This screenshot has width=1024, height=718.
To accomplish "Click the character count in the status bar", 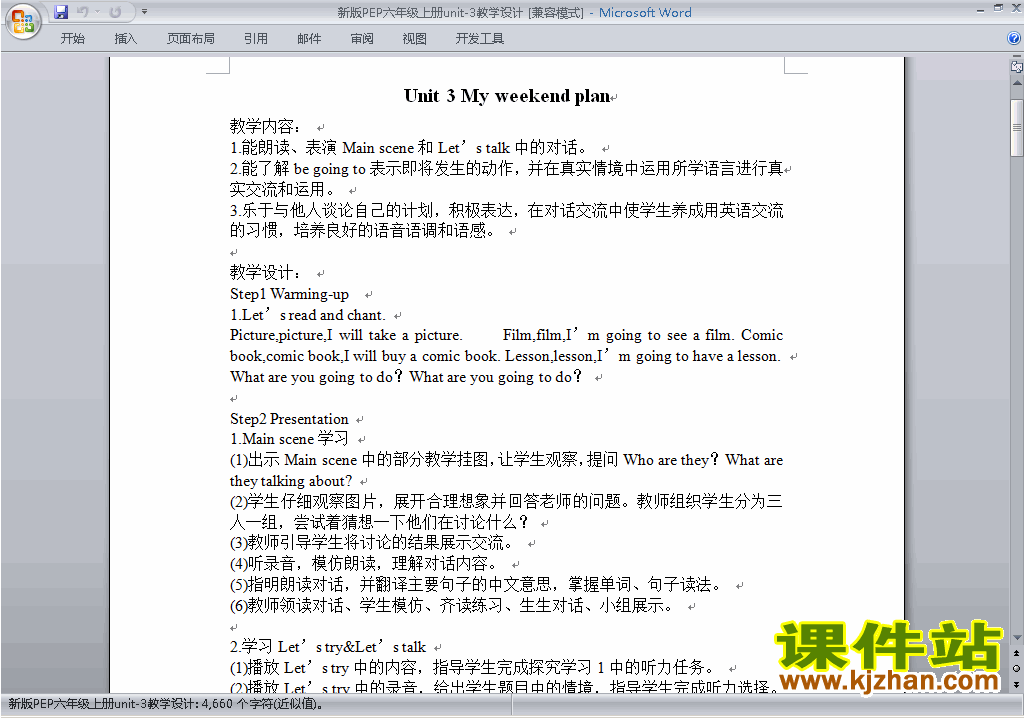I will click(x=166, y=704).
